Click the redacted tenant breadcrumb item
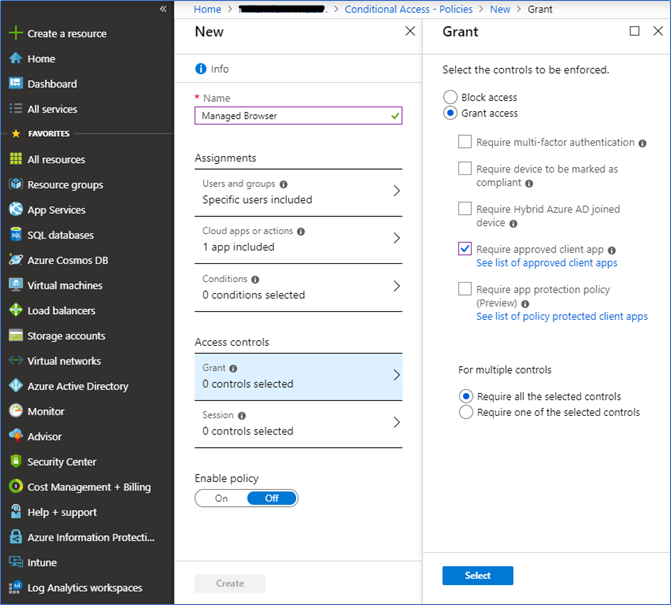Screen dimensions: 671x605 (x=283, y=9)
